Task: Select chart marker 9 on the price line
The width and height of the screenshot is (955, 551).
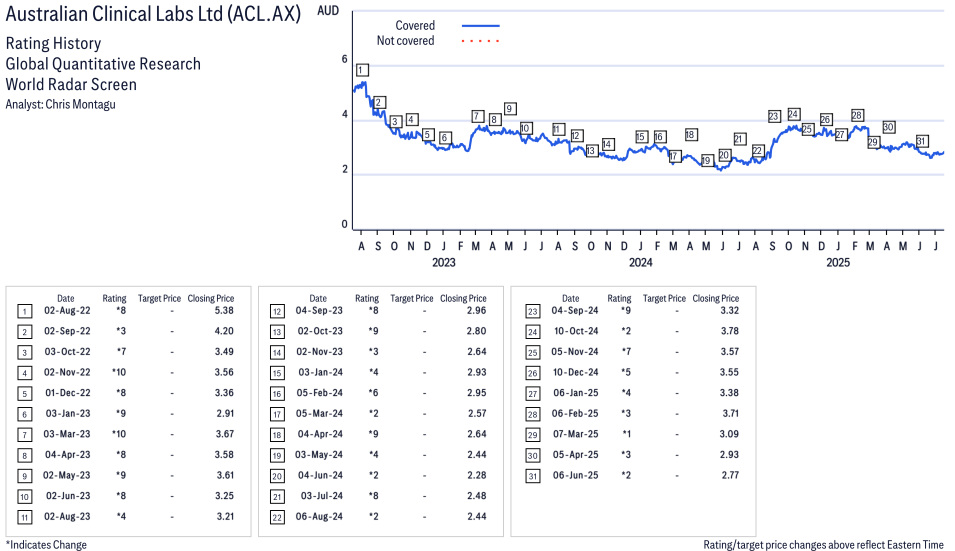Action: (510, 109)
